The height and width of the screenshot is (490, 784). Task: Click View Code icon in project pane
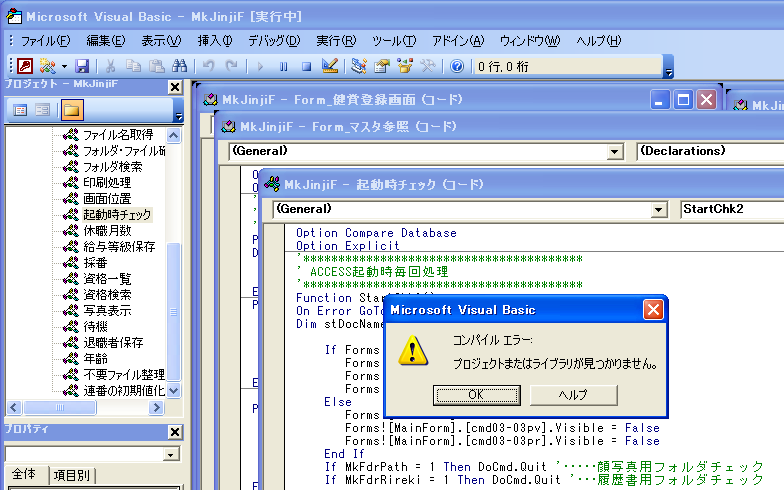[20, 110]
